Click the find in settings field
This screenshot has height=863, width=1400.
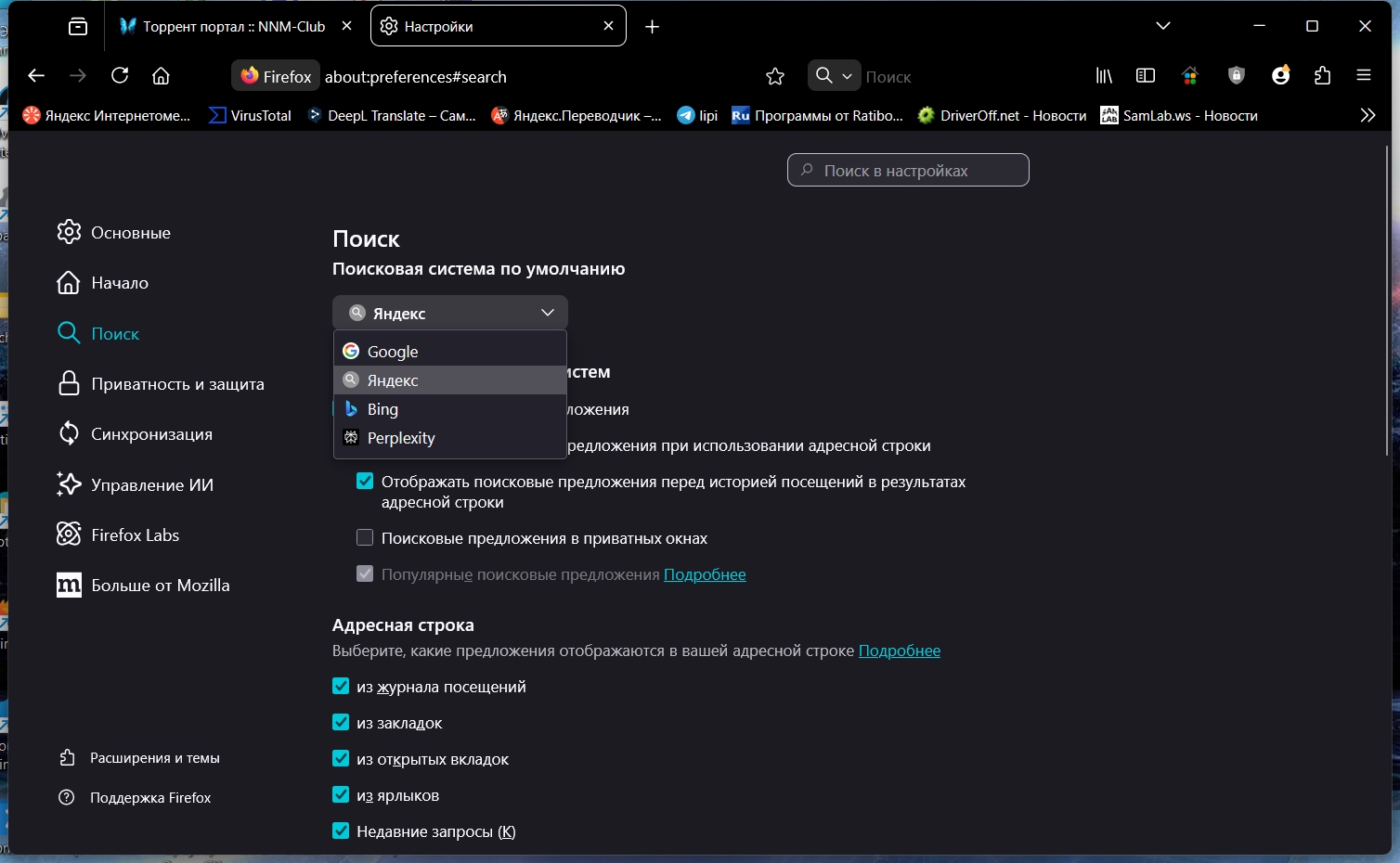pyautogui.click(x=908, y=171)
